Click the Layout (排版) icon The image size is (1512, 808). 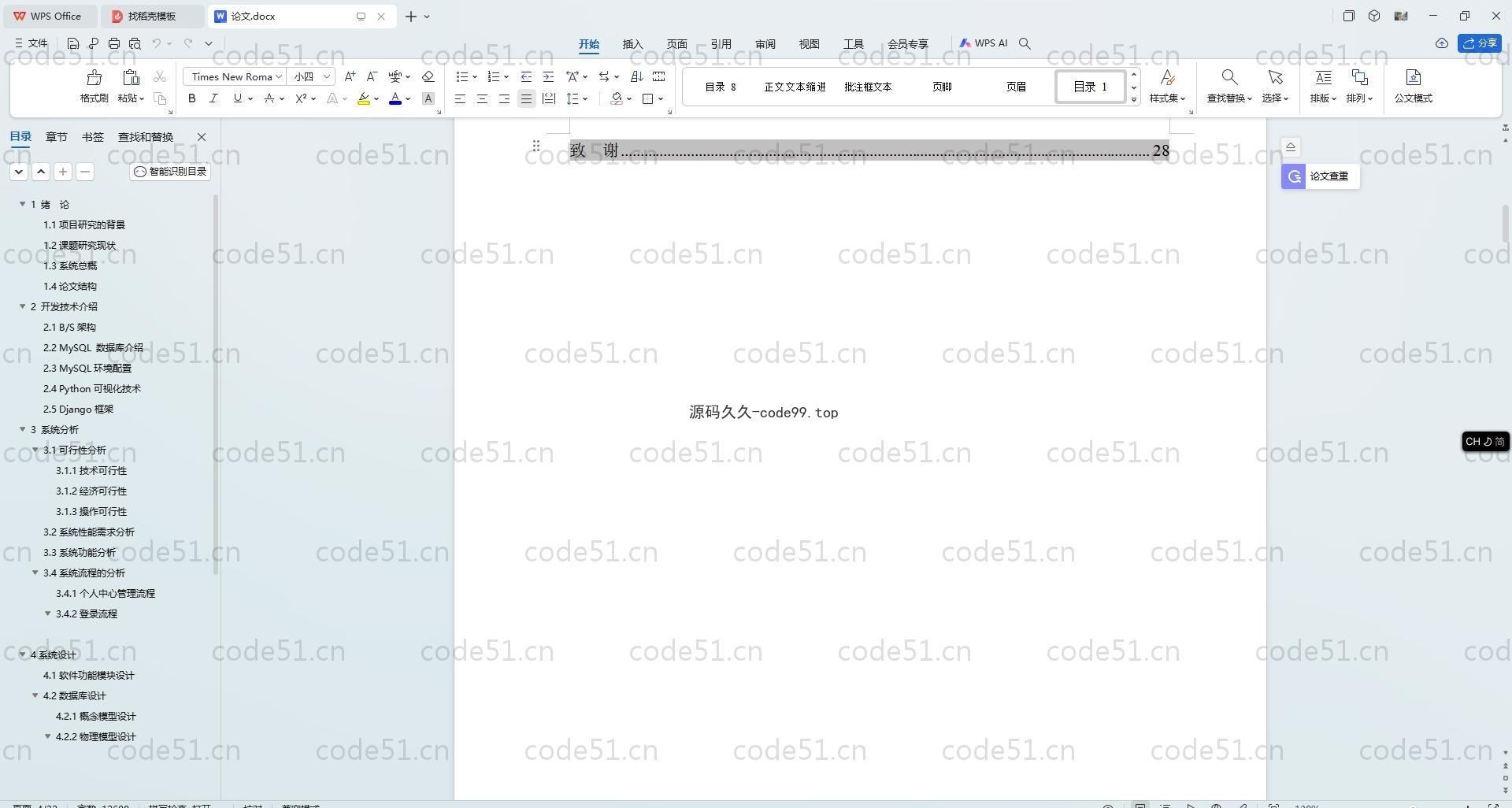coord(1323,77)
